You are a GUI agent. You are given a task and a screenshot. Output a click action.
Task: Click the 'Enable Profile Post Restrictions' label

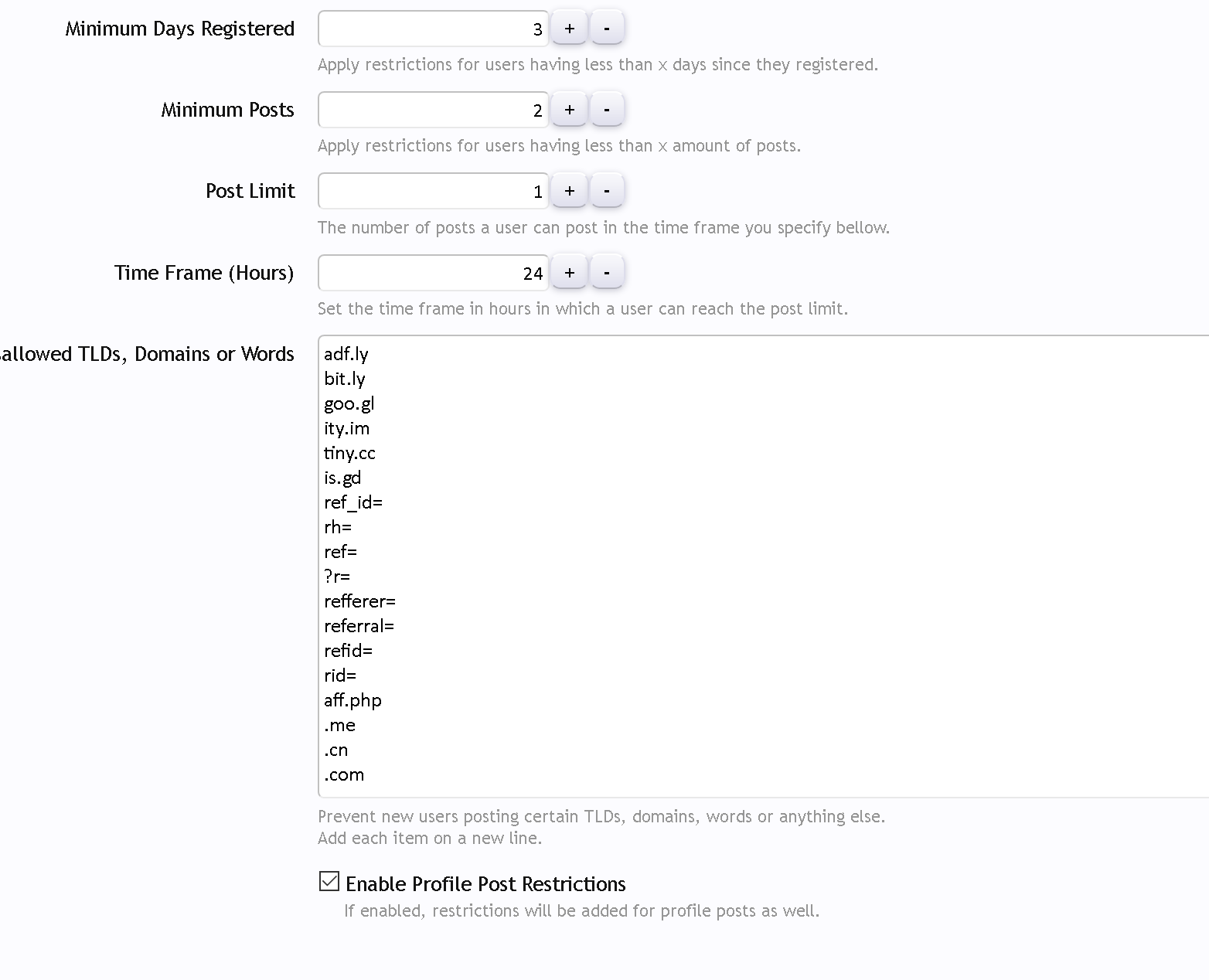tap(485, 884)
